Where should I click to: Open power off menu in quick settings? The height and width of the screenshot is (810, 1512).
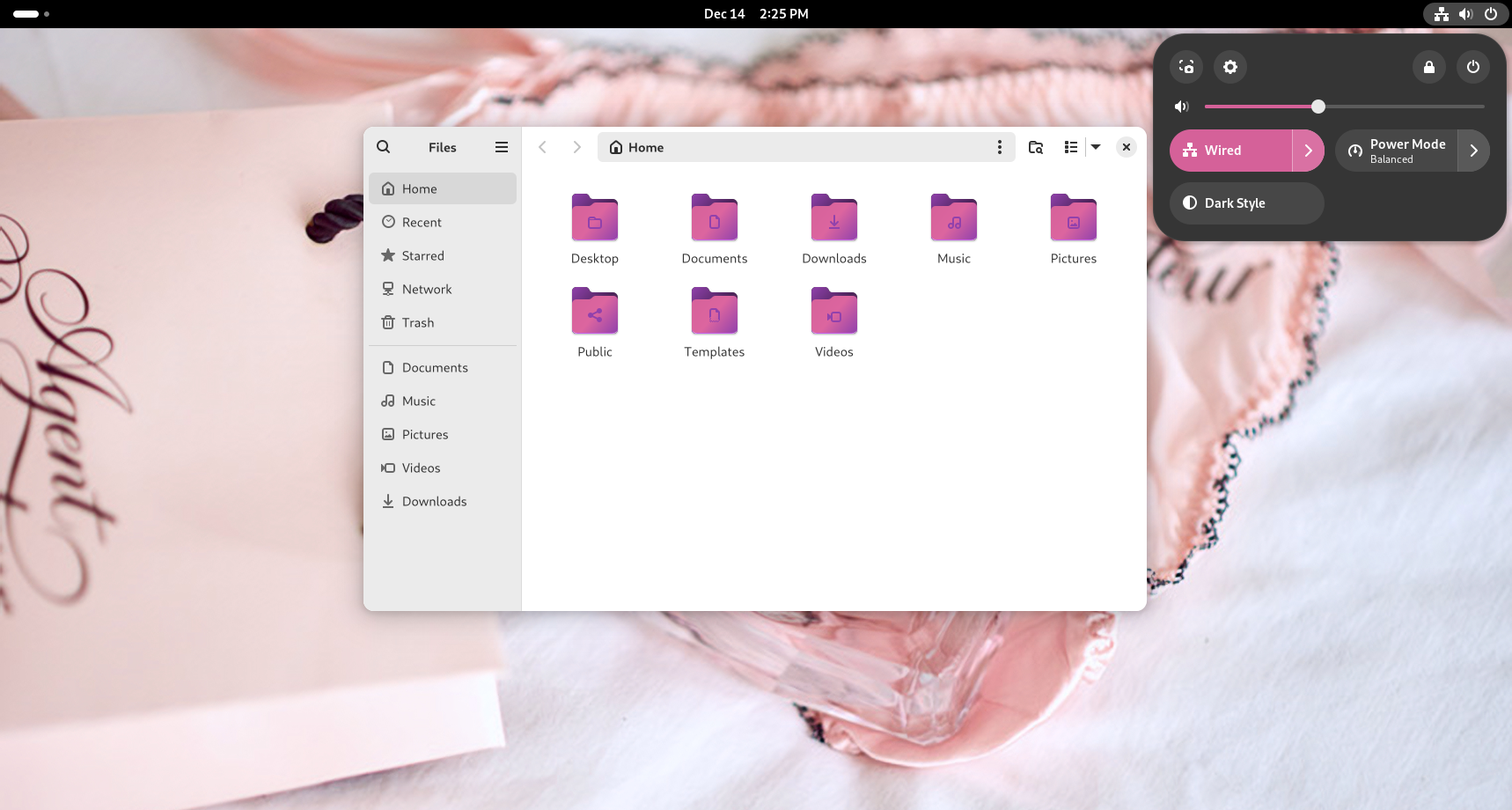tap(1473, 67)
